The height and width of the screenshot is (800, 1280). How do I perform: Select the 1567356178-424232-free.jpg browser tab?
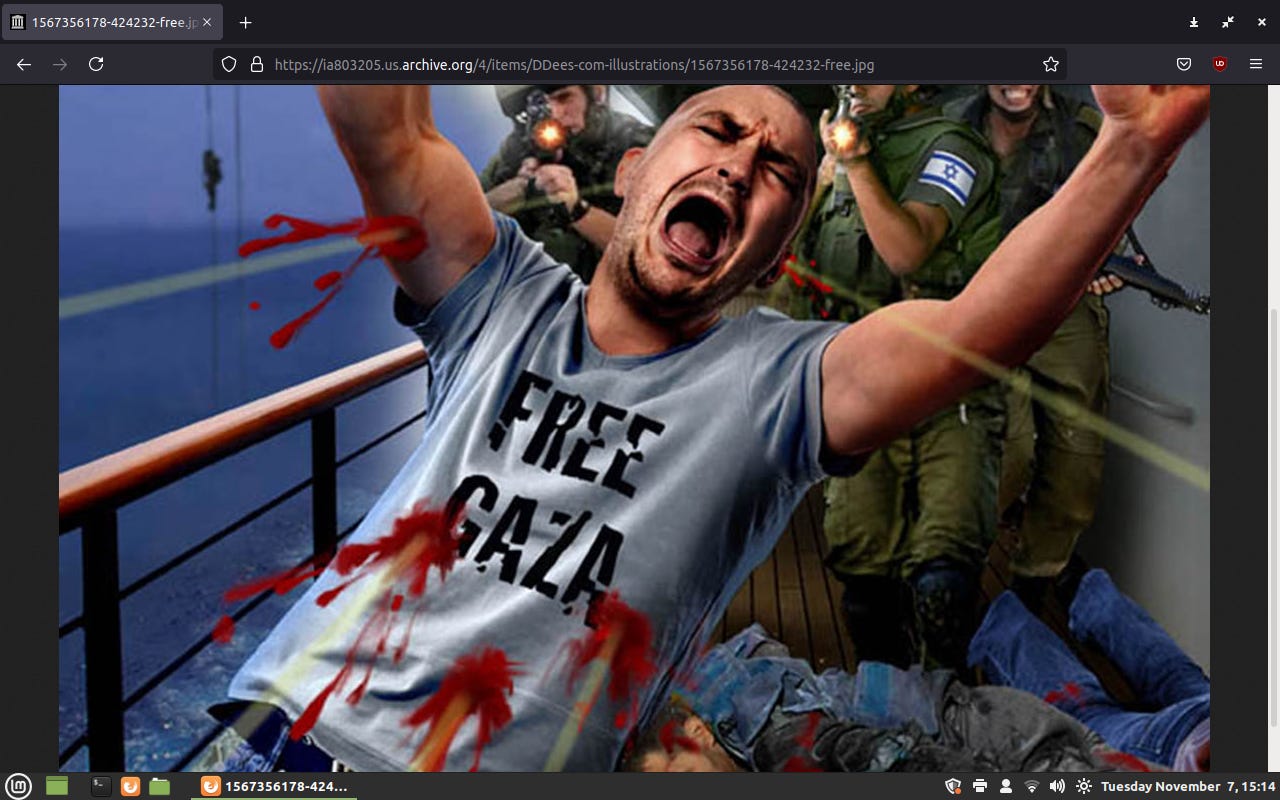point(112,22)
